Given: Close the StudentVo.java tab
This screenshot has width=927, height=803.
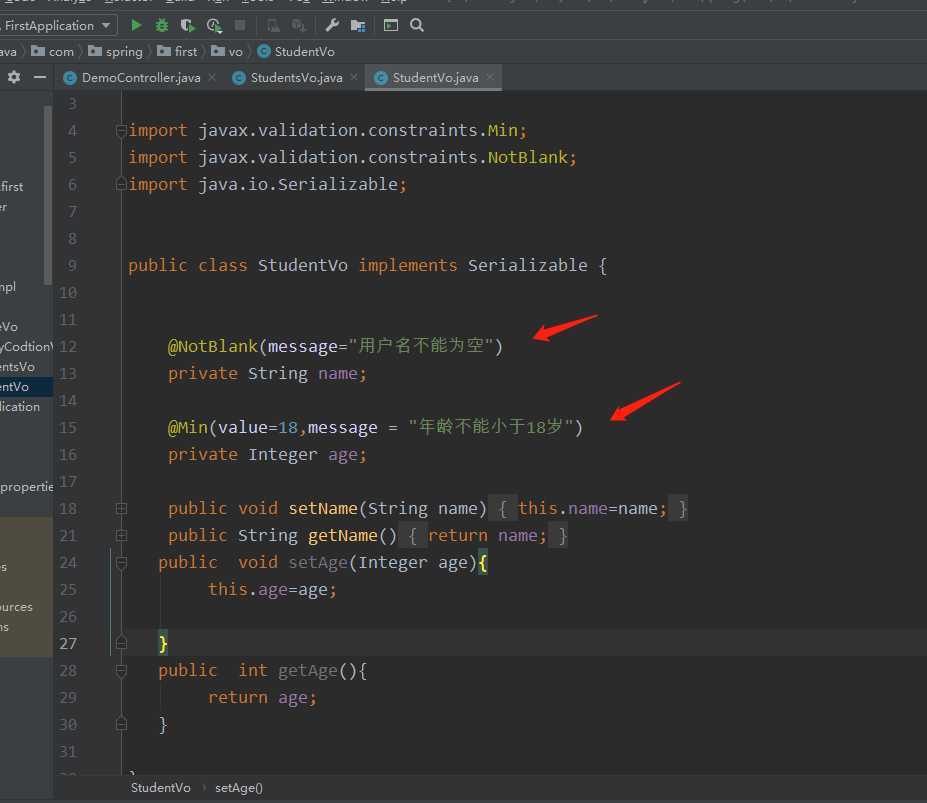Looking at the screenshot, I should [x=490, y=77].
